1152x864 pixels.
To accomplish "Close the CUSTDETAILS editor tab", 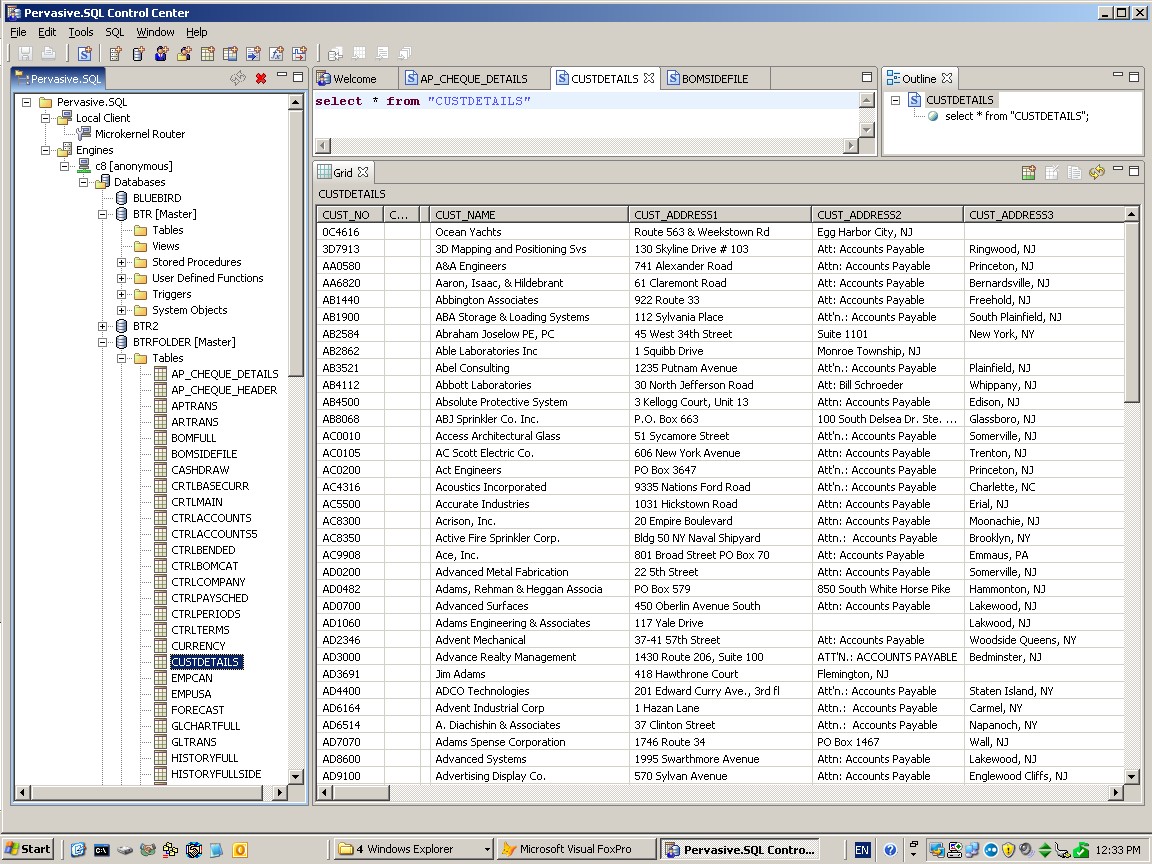I will [x=649, y=78].
